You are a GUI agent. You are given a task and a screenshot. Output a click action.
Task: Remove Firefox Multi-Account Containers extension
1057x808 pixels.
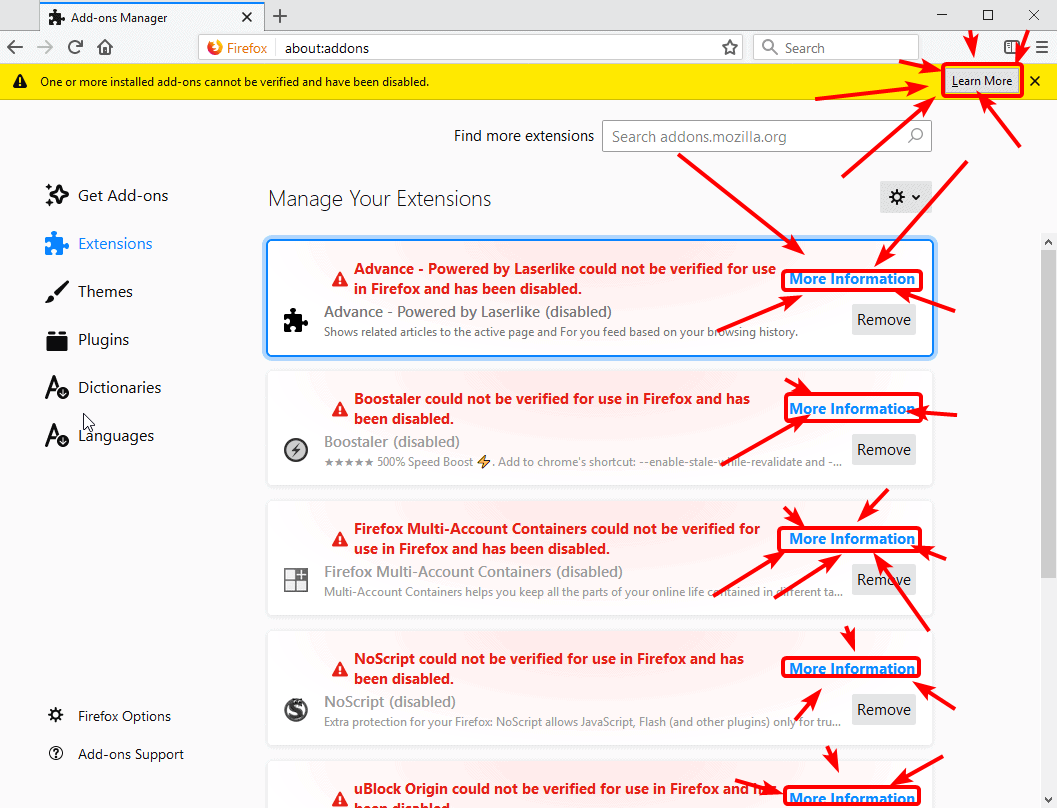[x=884, y=580]
